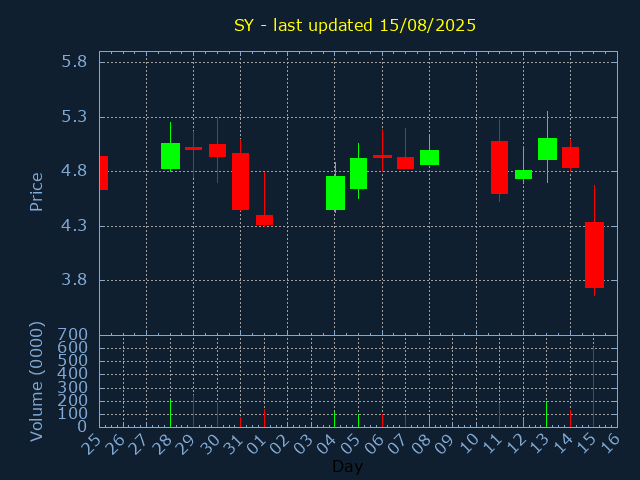Click the small green candle body on day 12
The width and height of the screenshot is (640, 480).
523,174
